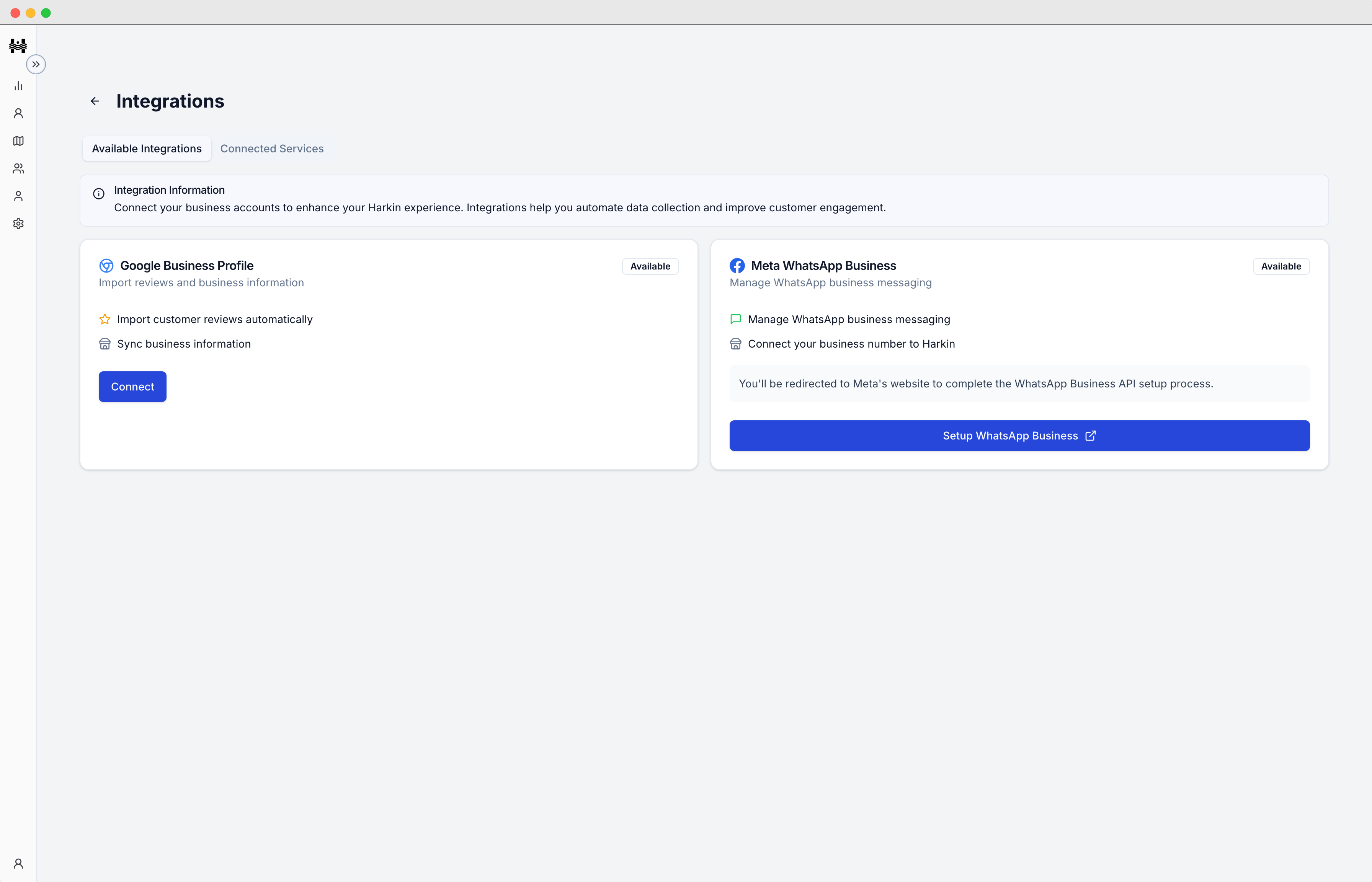Expand the collapsed sidebar with chevron button
The width and height of the screenshot is (1372, 882).
[x=36, y=64]
